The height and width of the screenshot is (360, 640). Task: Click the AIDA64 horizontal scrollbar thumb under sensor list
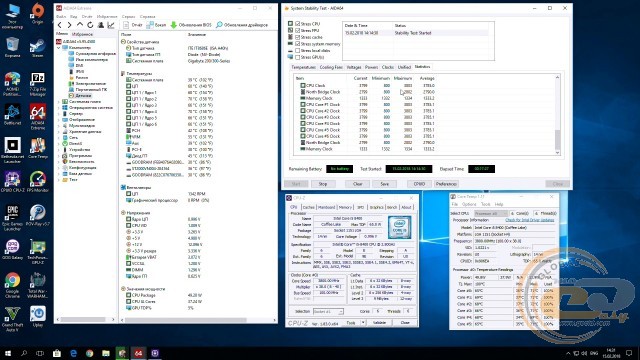point(186,320)
